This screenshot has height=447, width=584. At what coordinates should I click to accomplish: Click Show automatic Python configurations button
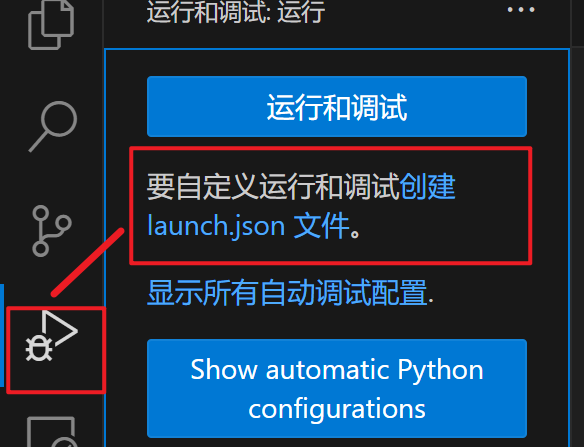tap(337, 389)
